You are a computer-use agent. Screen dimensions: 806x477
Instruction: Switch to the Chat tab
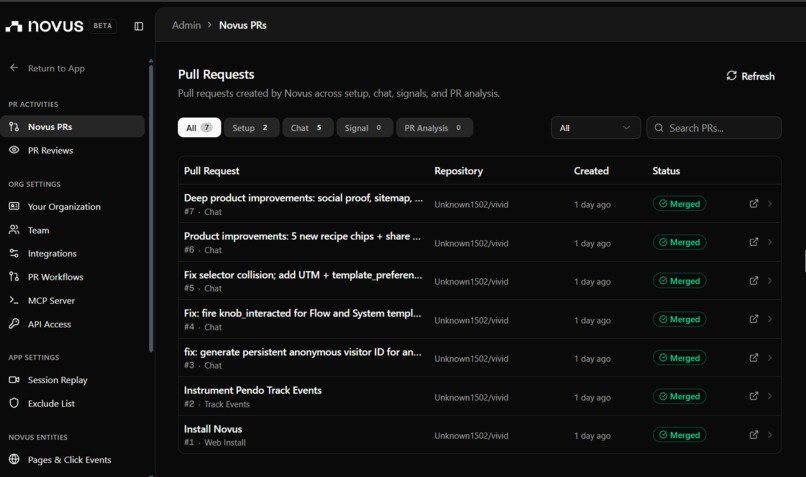[307, 127]
